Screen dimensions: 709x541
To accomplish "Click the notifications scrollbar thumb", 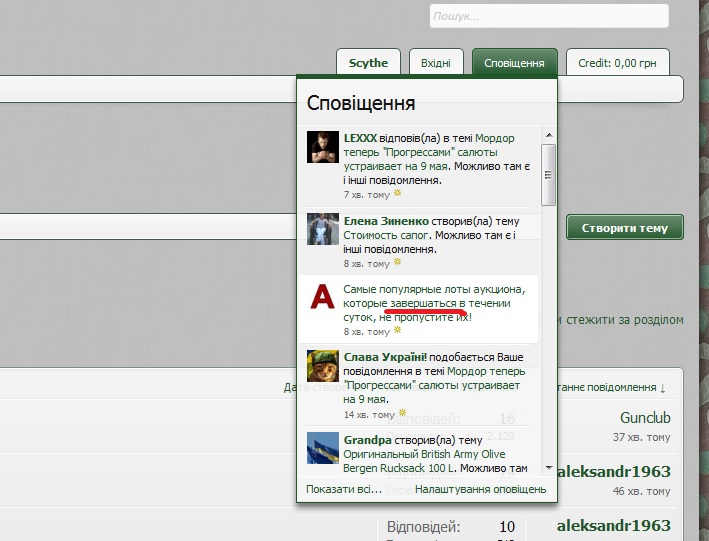I will (548, 175).
